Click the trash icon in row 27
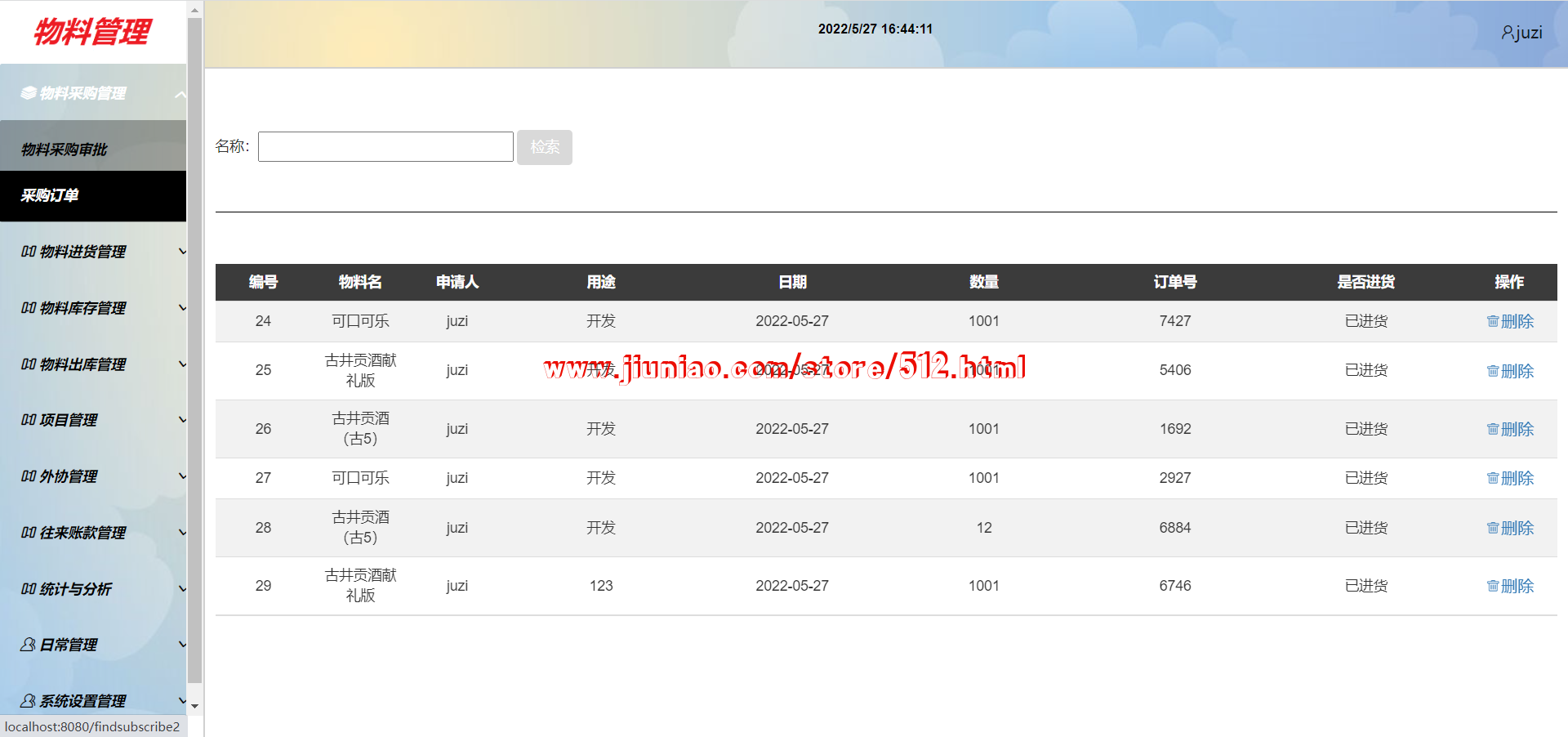The height and width of the screenshot is (737, 1568). pyautogui.click(x=1493, y=478)
